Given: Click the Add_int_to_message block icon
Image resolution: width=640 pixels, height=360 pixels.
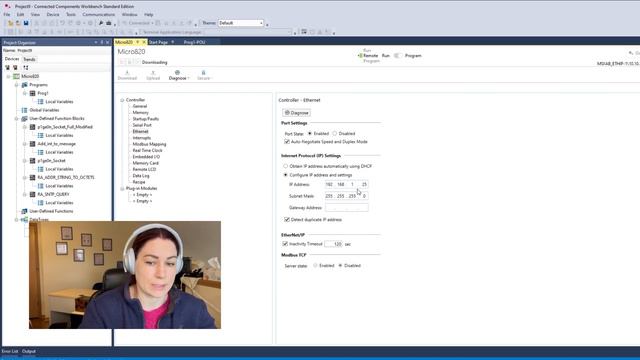Looking at the screenshot, I should tap(33, 144).
